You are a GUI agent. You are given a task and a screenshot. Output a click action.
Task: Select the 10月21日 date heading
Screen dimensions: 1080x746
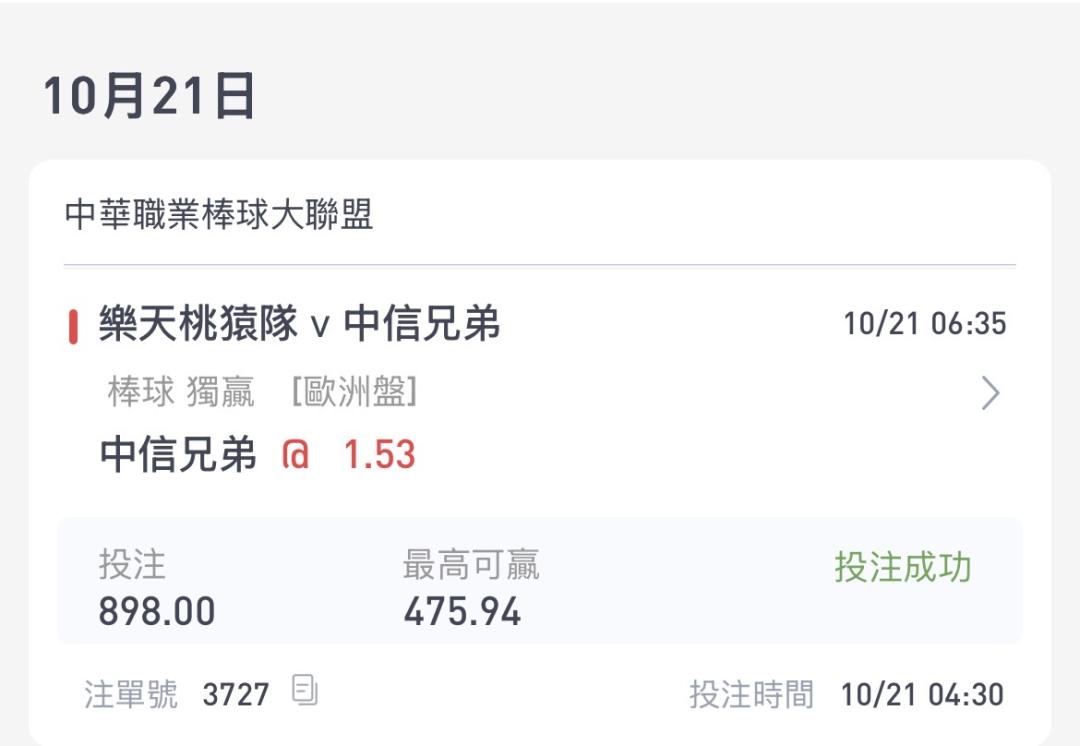[x=150, y=97]
